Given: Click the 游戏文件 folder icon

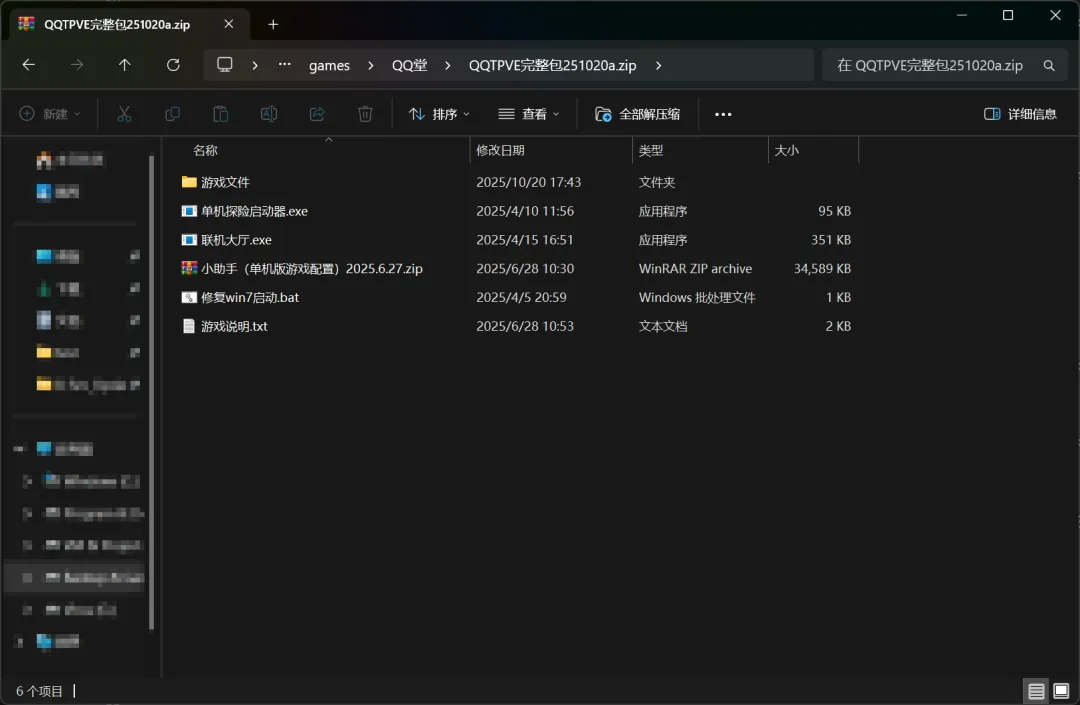Looking at the screenshot, I should point(189,182).
